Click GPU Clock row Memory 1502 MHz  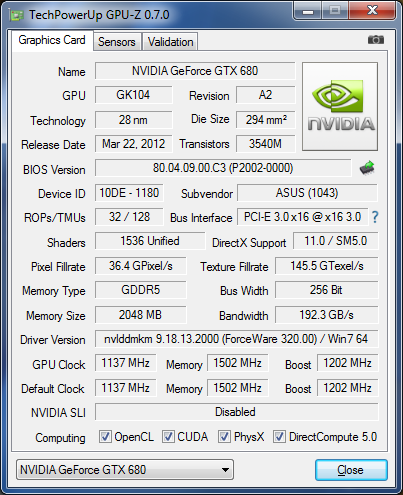[x=237, y=363]
